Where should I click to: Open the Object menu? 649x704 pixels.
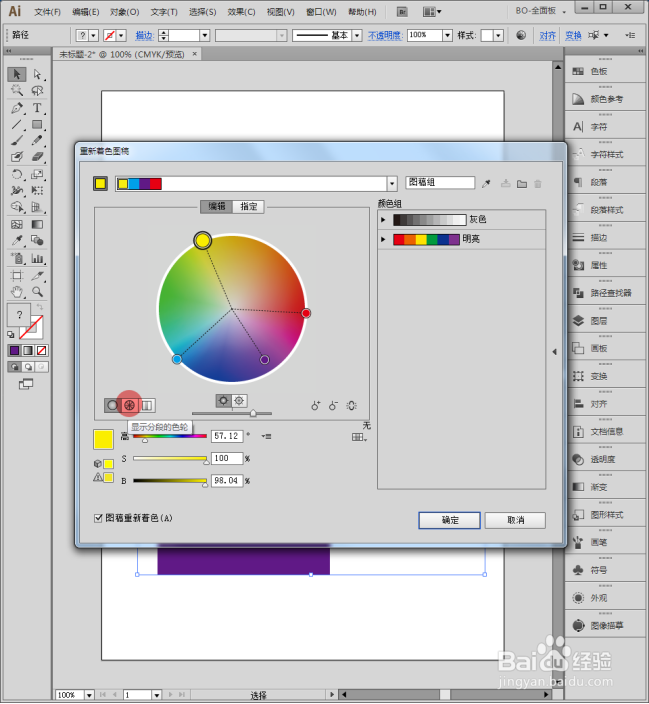(125, 12)
